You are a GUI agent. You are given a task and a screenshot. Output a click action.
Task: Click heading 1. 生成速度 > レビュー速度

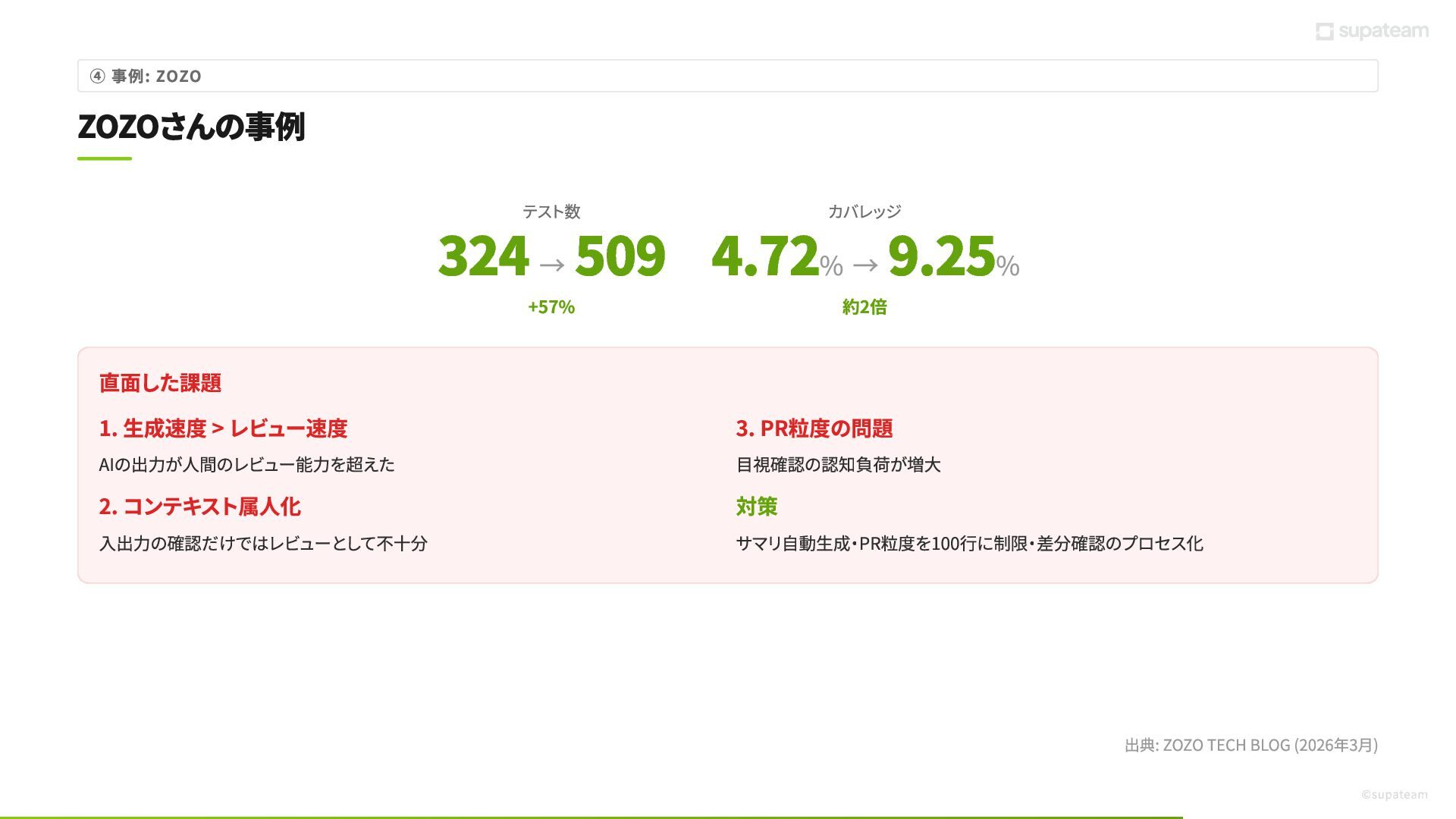coord(223,428)
